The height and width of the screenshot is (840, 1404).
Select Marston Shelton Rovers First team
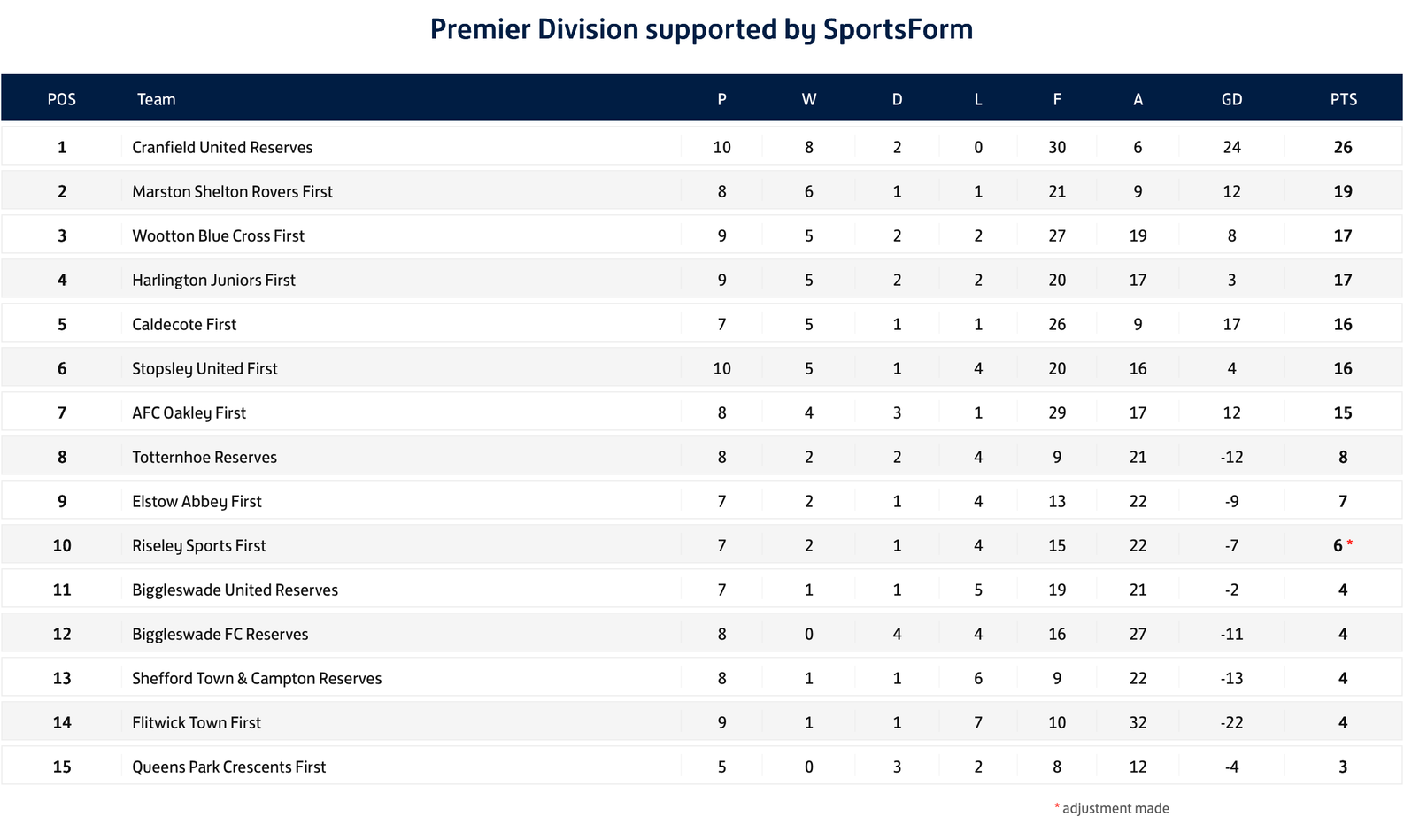[232, 191]
